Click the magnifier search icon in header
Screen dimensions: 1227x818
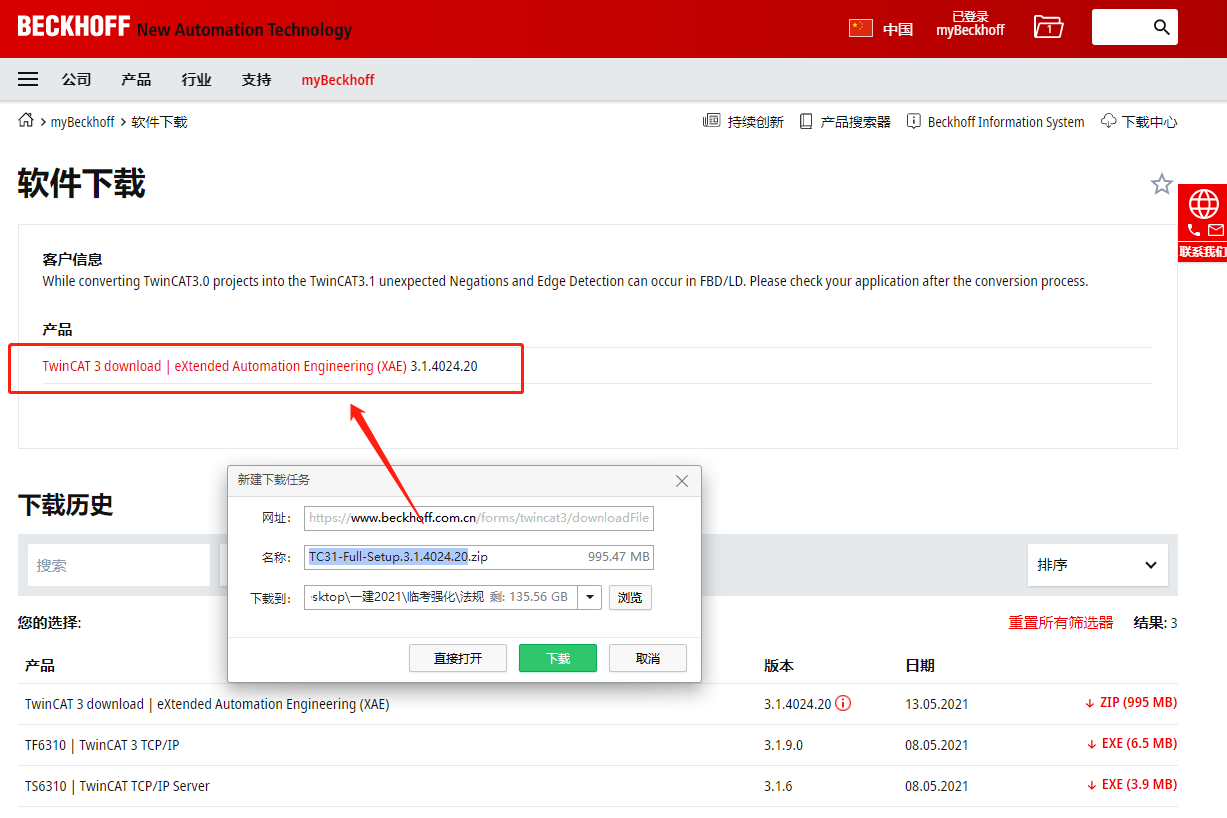(x=1161, y=27)
